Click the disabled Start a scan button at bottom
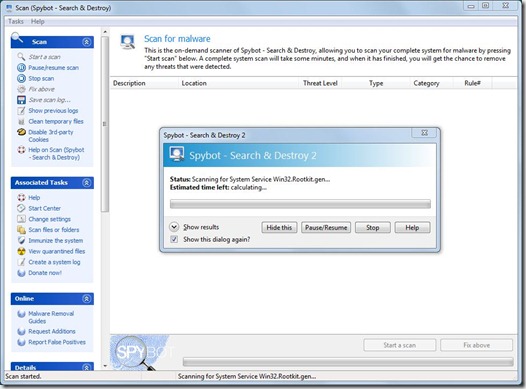This screenshot has width=526, height=389. pos(400,345)
